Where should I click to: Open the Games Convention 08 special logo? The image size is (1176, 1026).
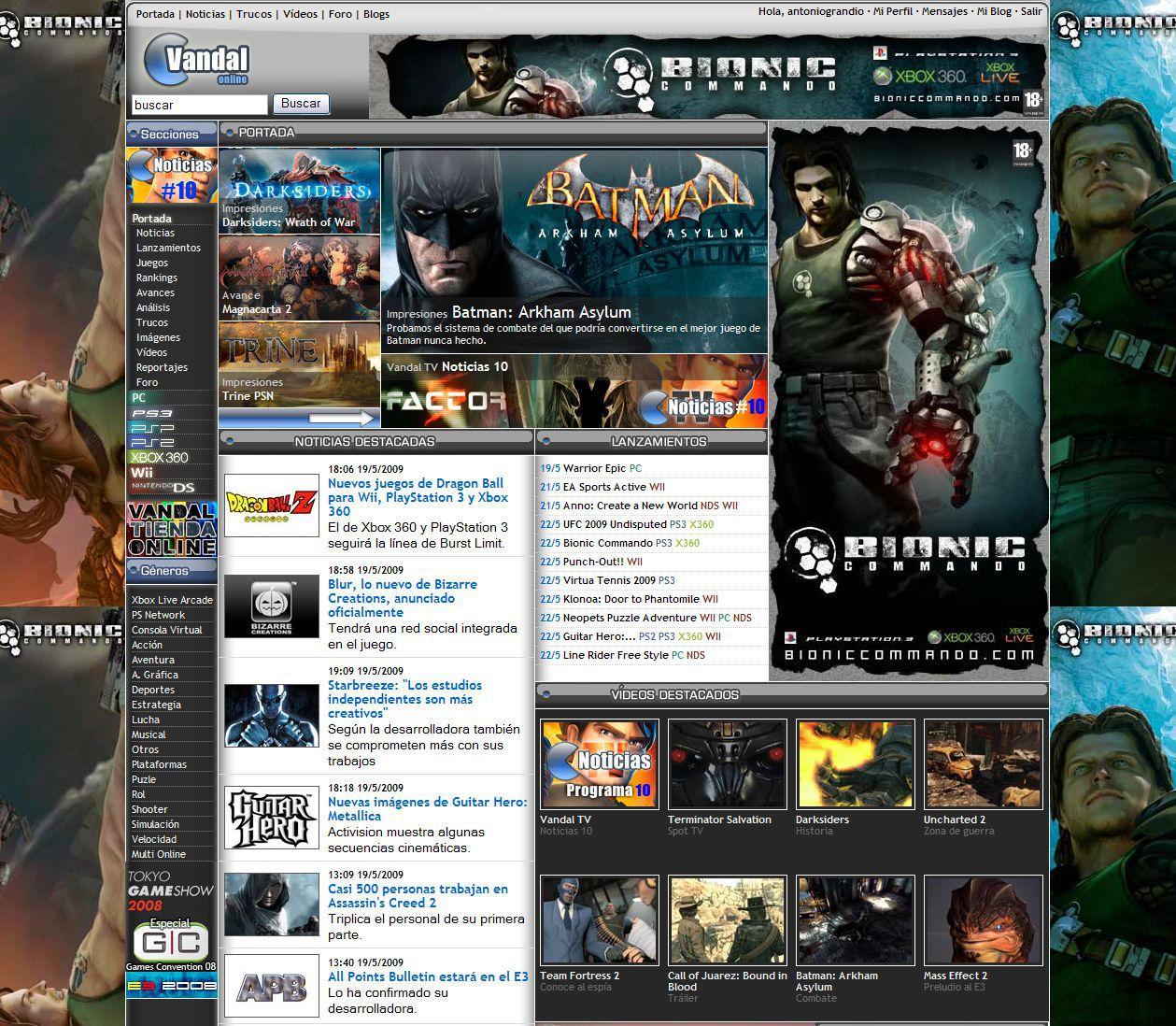pos(171,944)
